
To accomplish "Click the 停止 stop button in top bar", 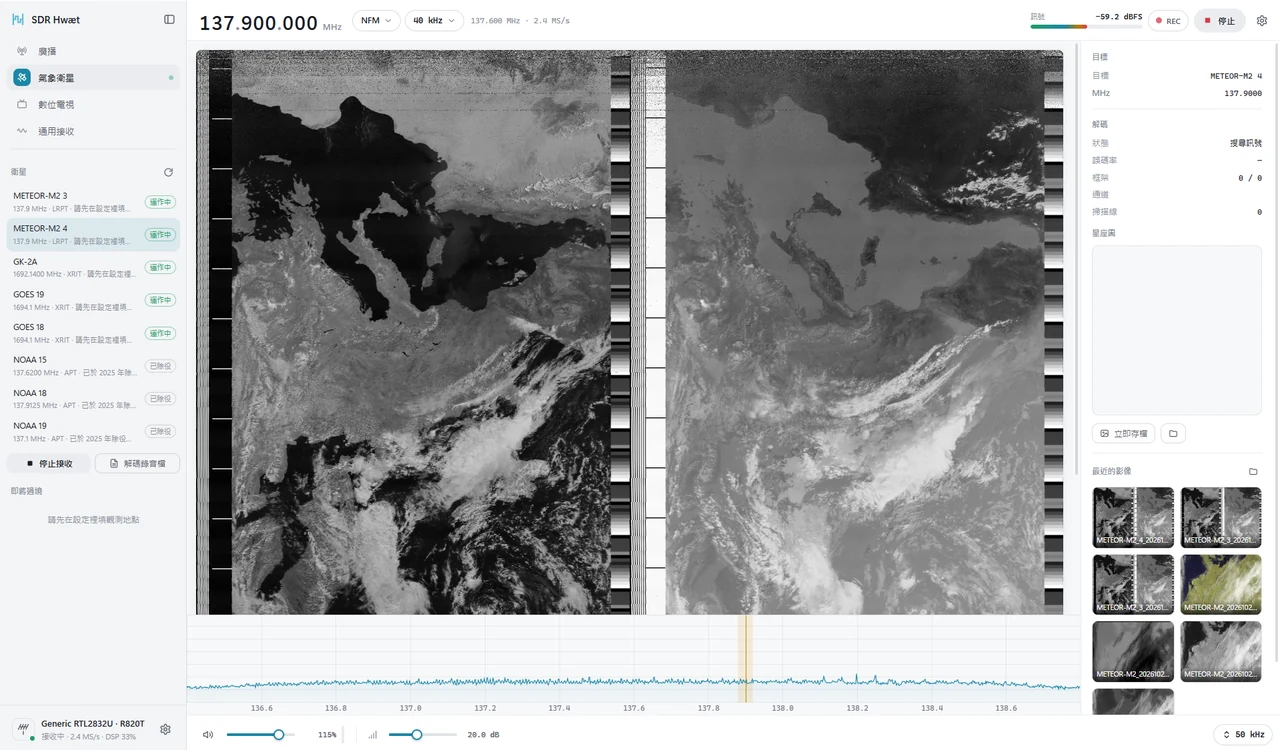I will click(1219, 21).
